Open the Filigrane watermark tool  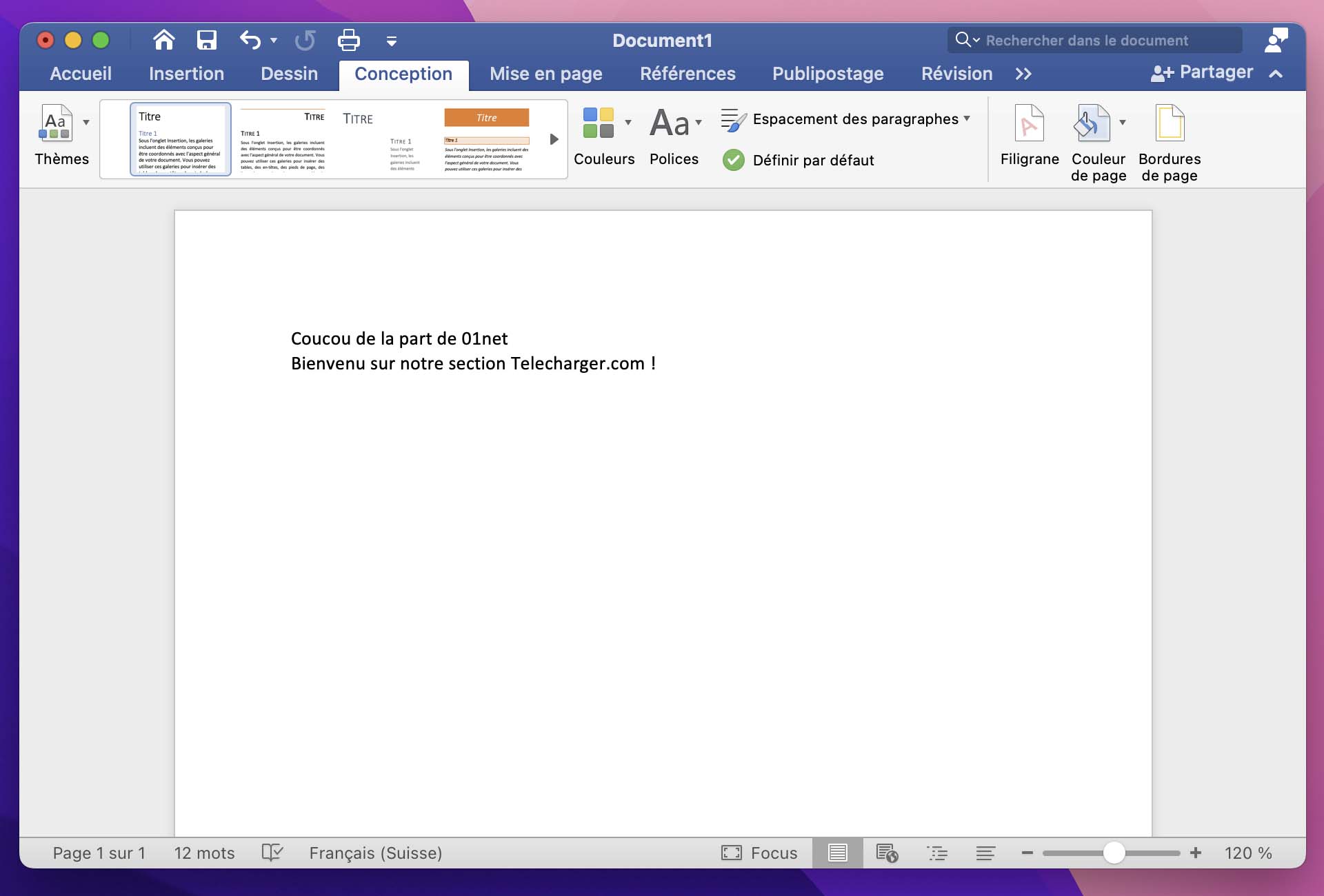(1029, 136)
